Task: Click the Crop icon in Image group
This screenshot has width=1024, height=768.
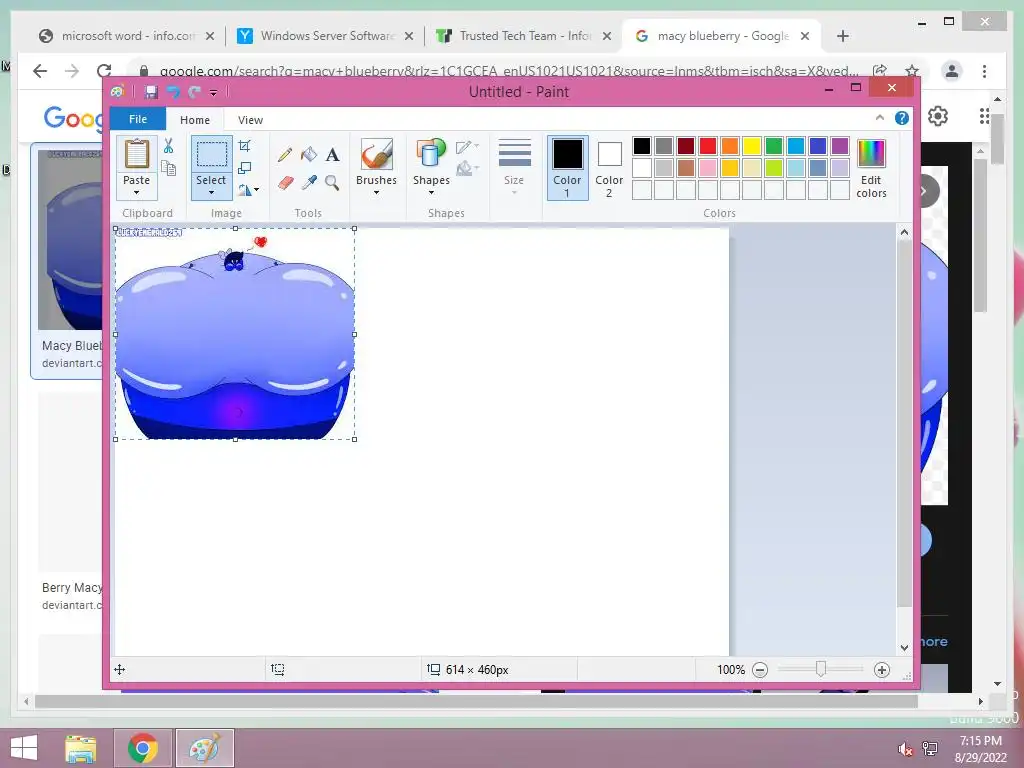Action: pos(245,146)
